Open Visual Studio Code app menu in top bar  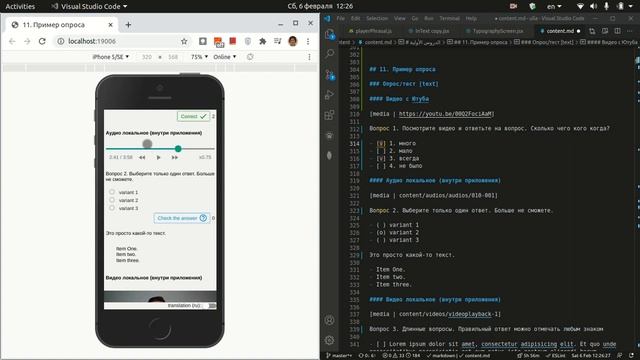point(89,6)
